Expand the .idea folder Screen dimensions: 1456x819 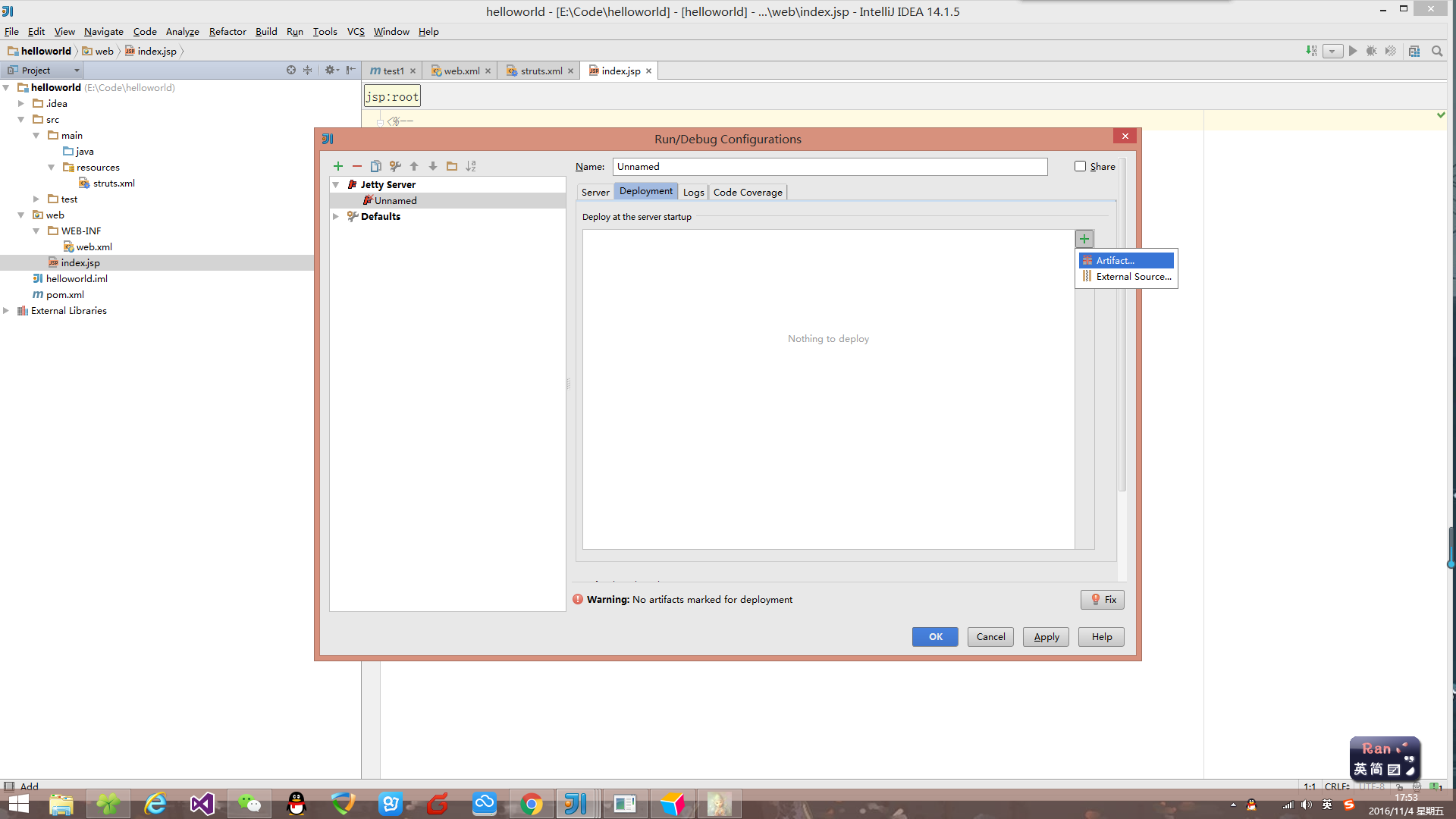(x=21, y=103)
